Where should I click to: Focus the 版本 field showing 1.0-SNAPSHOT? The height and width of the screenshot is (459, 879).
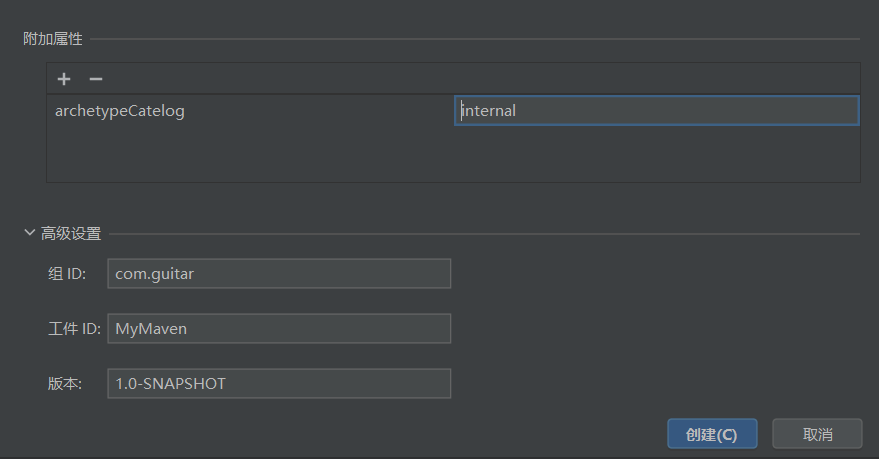click(x=279, y=383)
